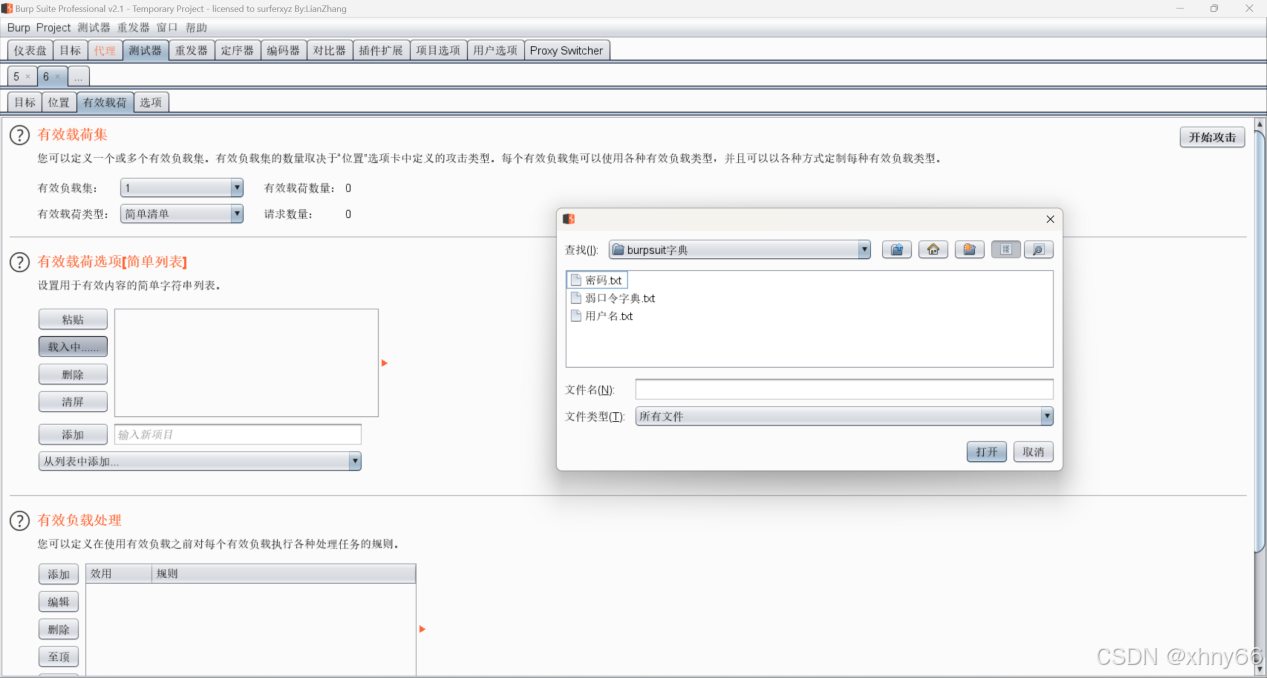The height and width of the screenshot is (678, 1267).
Task: Switch to the 用户选项 tab
Action: pos(495,51)
